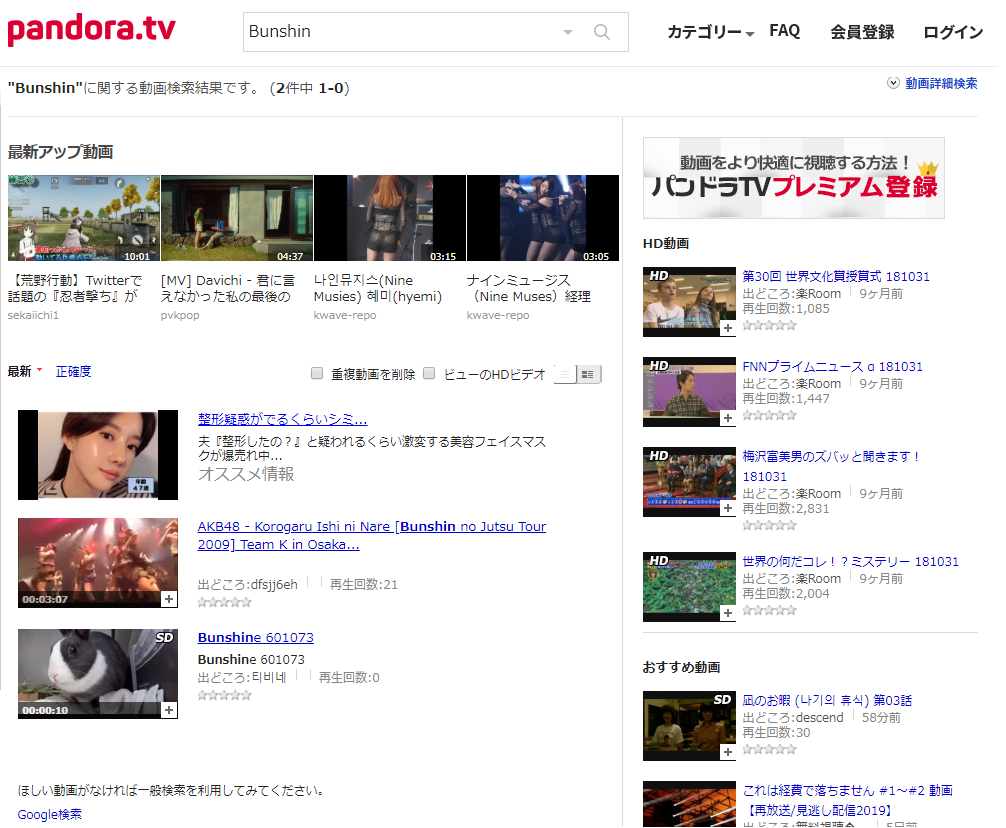The height and width of the screenshot is (828, 1006).
Task: Go to 会員登録 sign-up
Action: coord(862,31)
